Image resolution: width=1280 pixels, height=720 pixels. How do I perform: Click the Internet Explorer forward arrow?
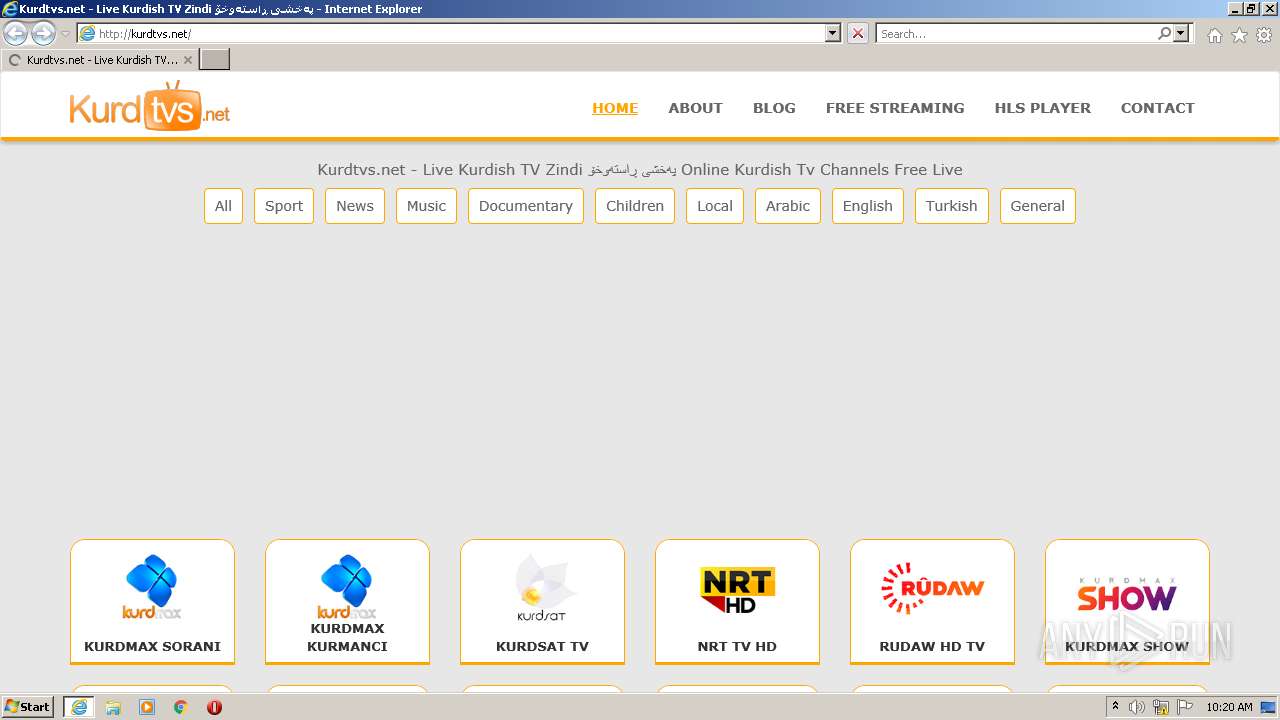(x=43, y=33)
